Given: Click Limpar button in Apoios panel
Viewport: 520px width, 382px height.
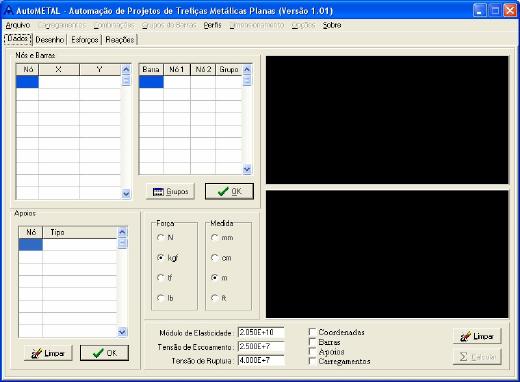Looking at the screenshot, I should (48, 353).
